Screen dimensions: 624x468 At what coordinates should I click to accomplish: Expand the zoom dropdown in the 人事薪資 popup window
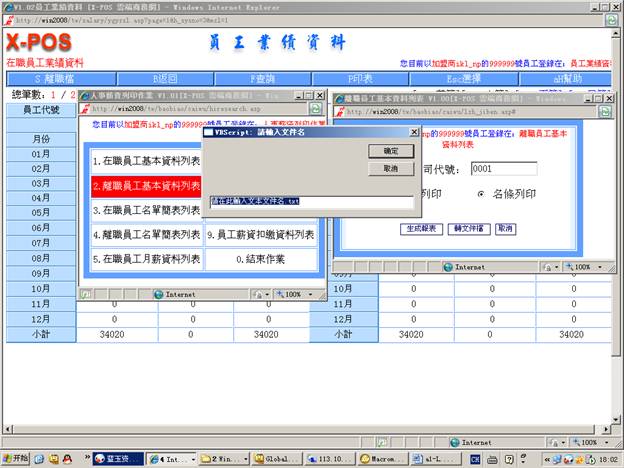pos(295,294)
